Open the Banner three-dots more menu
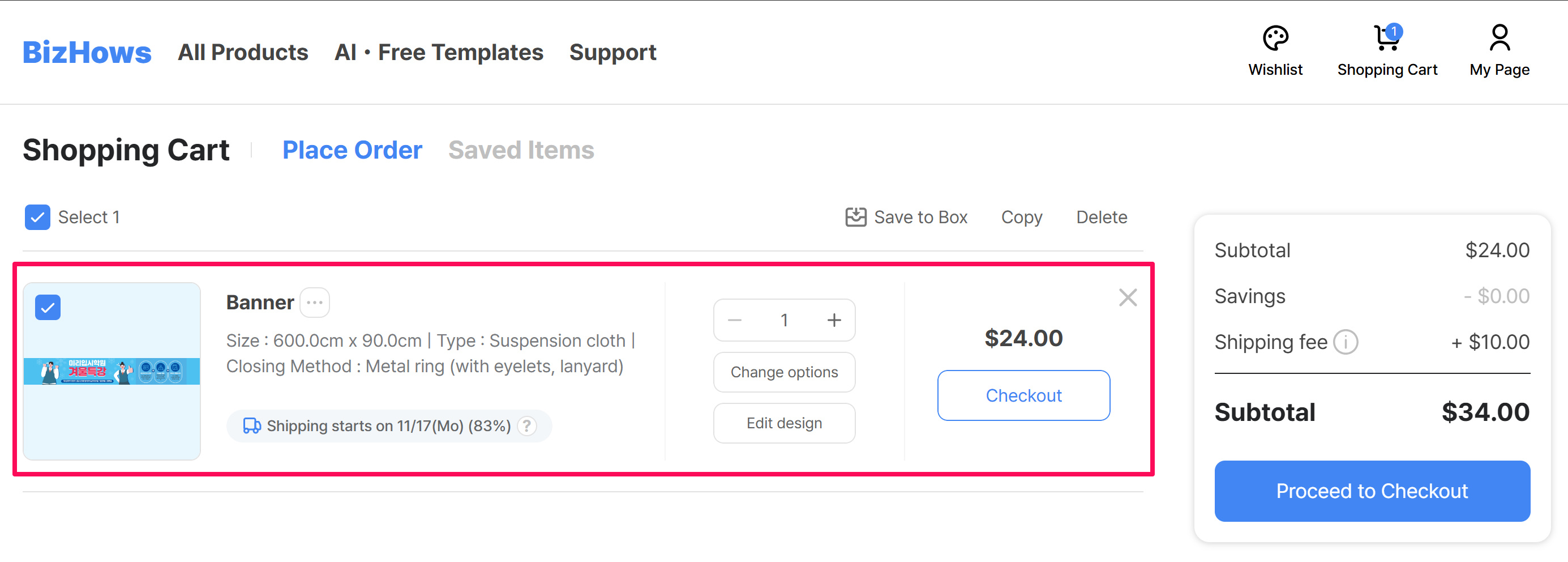Screen dimensions: 1568x562 click(x=315, y=303)
